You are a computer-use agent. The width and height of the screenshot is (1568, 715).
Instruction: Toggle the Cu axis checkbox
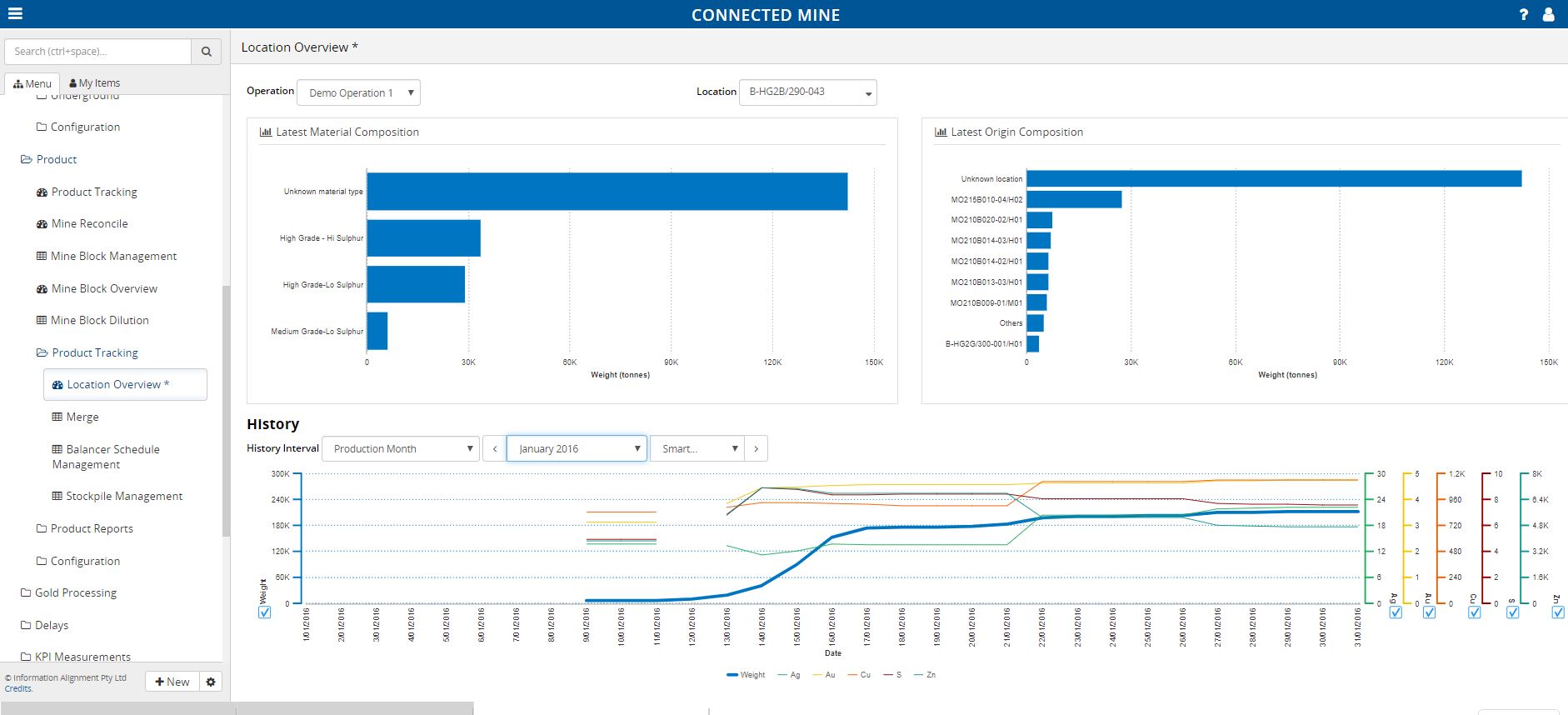(1474, 612)
